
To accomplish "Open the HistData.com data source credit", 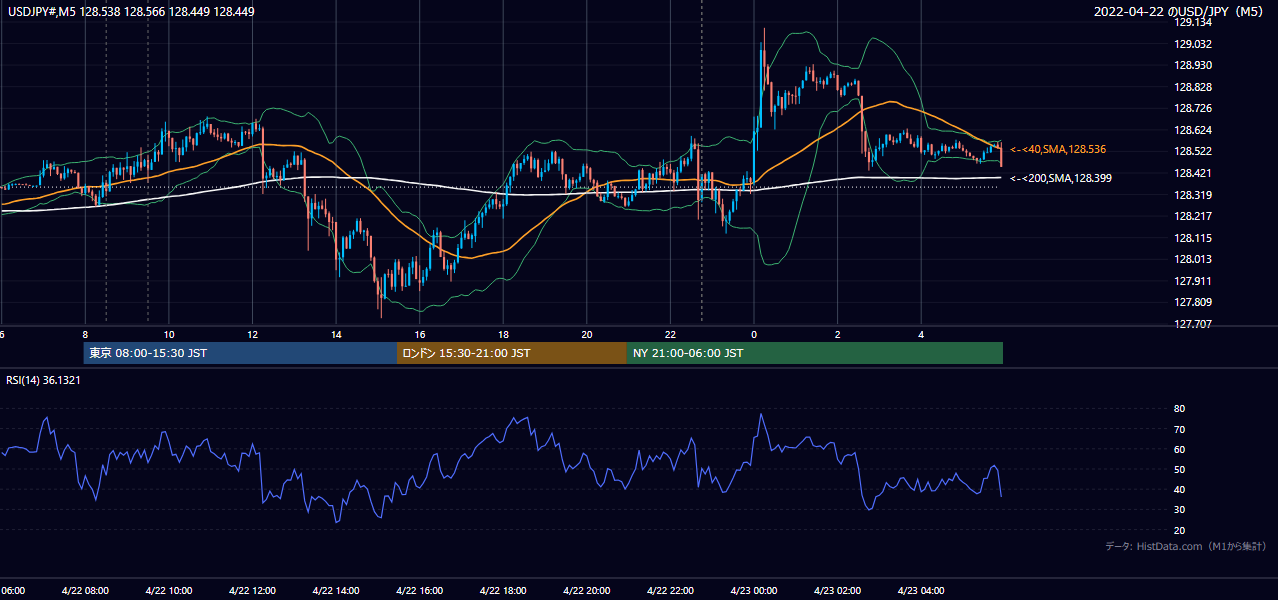I will pyautogui.click(x=1185, y=546).
